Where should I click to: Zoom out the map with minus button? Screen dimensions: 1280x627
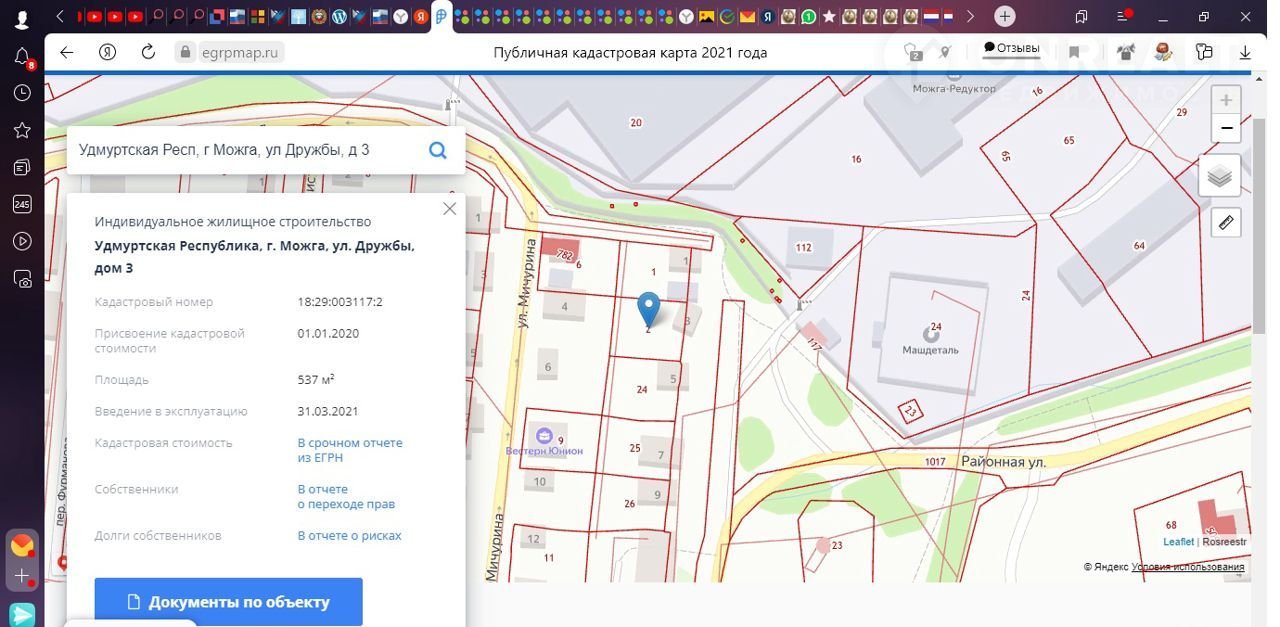click(x=1226, y=129)
